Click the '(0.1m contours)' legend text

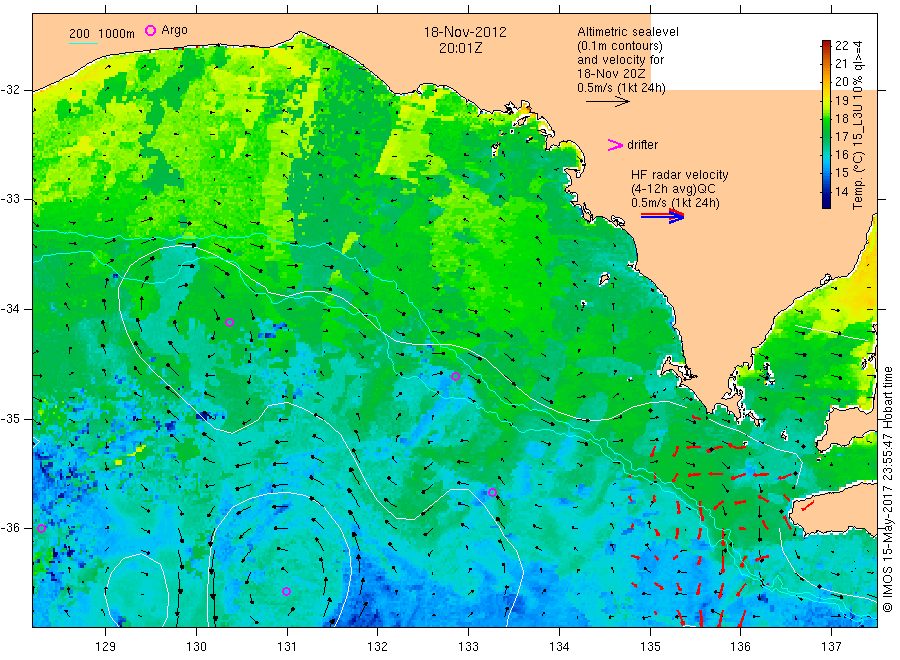(620, 46)
